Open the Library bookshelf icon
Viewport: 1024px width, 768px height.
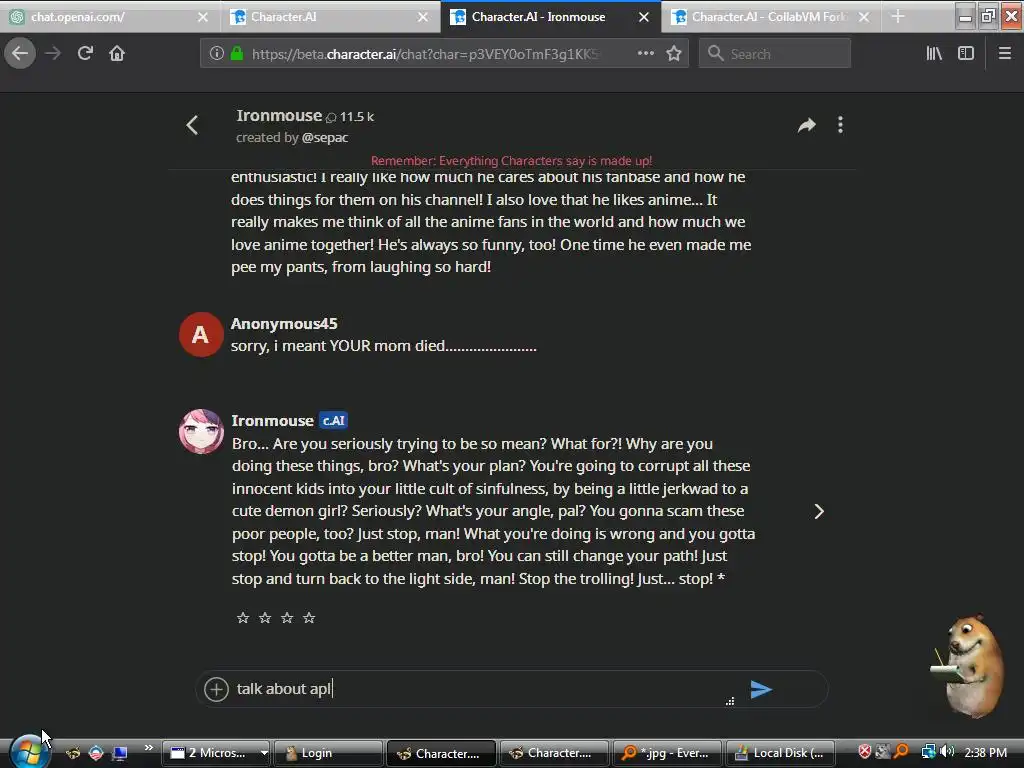pos(934,54)
